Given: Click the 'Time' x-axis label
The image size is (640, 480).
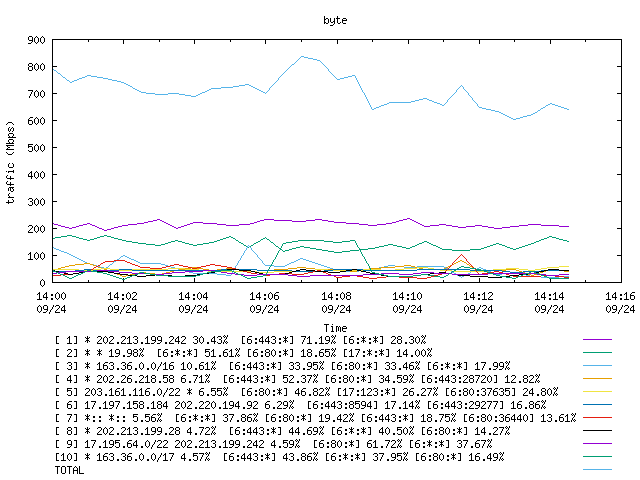Looking at the screenshot, I should pyautogui.click(x=335, y=328).
